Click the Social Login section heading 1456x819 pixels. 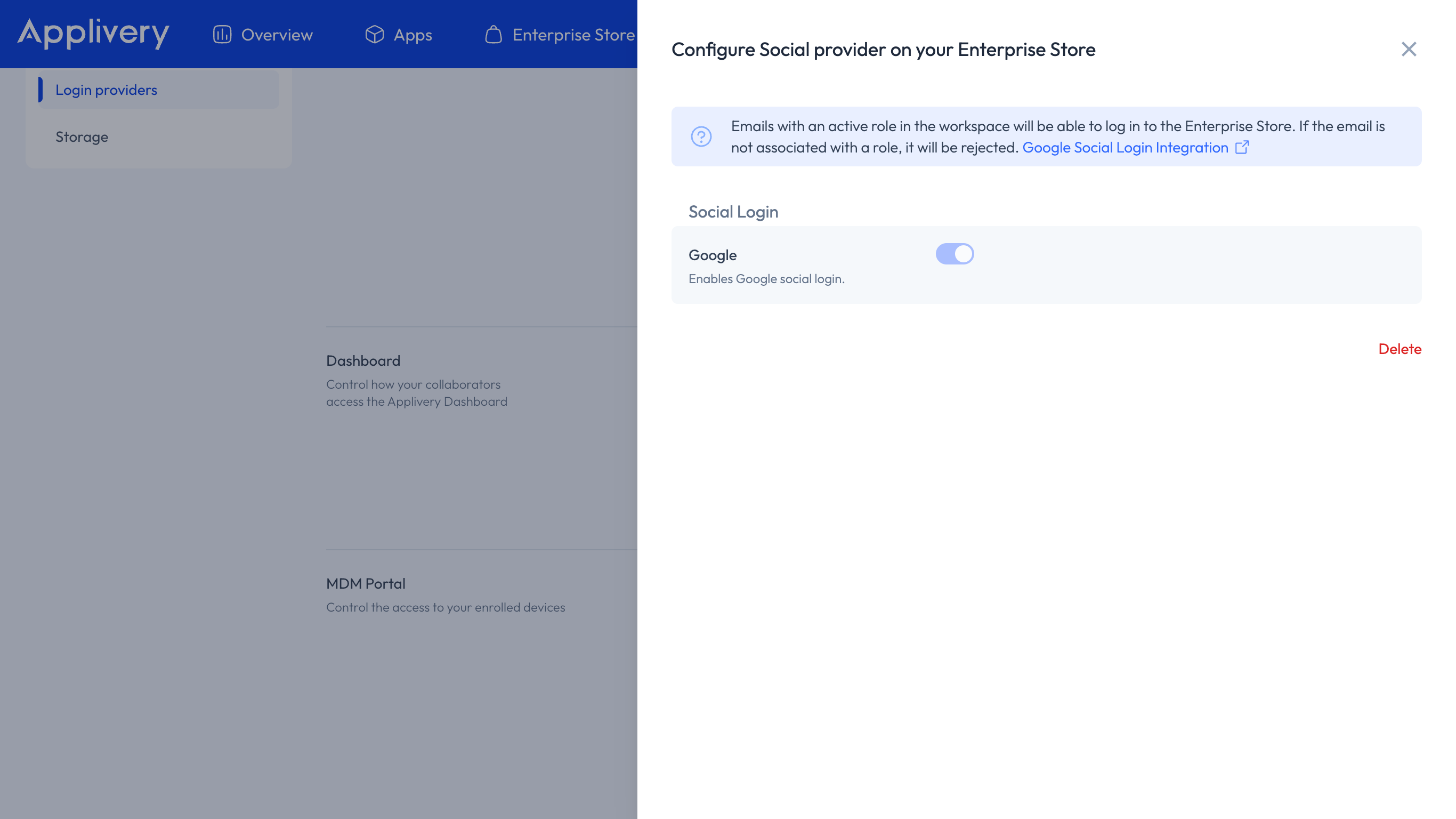pyautogui.click(x=733, y=212)
